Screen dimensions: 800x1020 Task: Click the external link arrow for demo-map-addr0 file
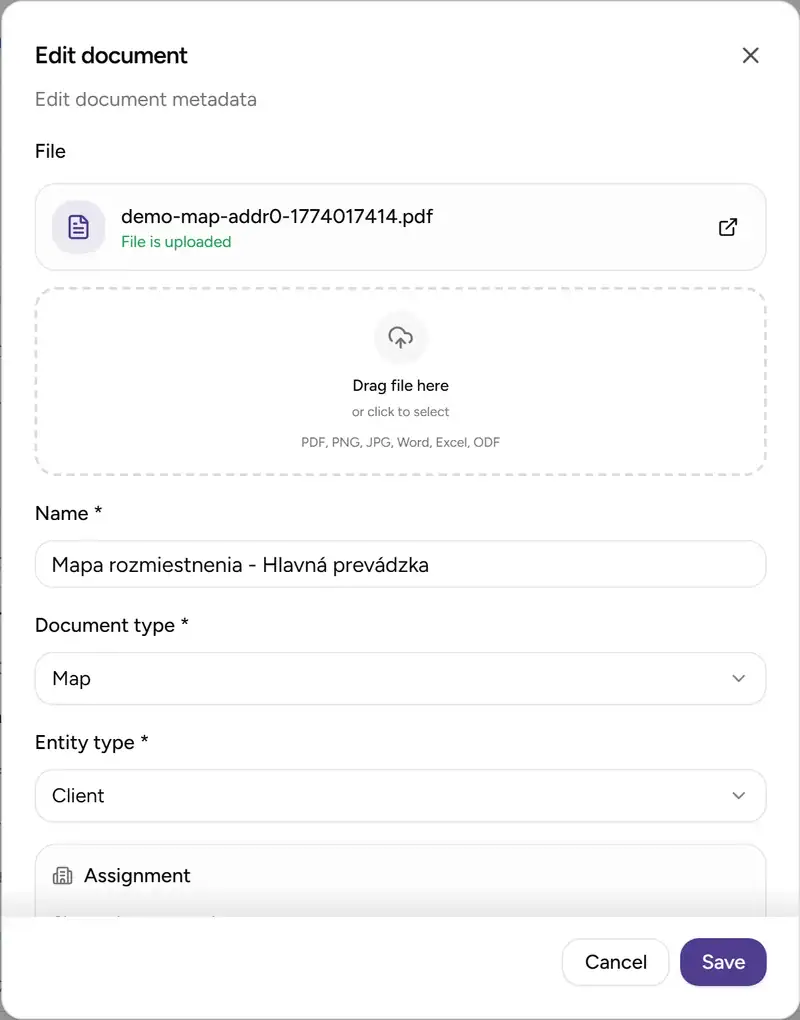coord(728,227)
